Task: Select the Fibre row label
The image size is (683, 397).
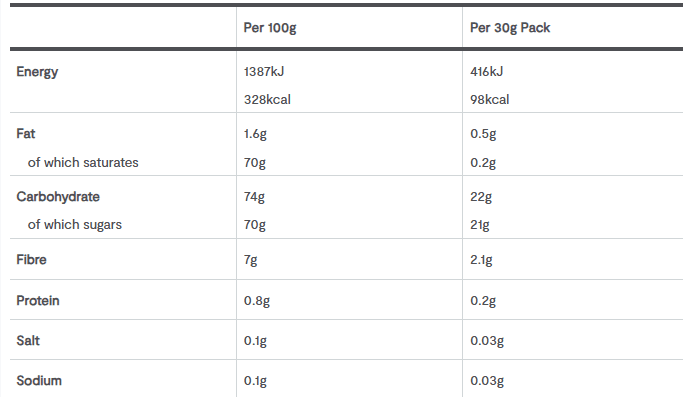Action: (x=31, y=260)
